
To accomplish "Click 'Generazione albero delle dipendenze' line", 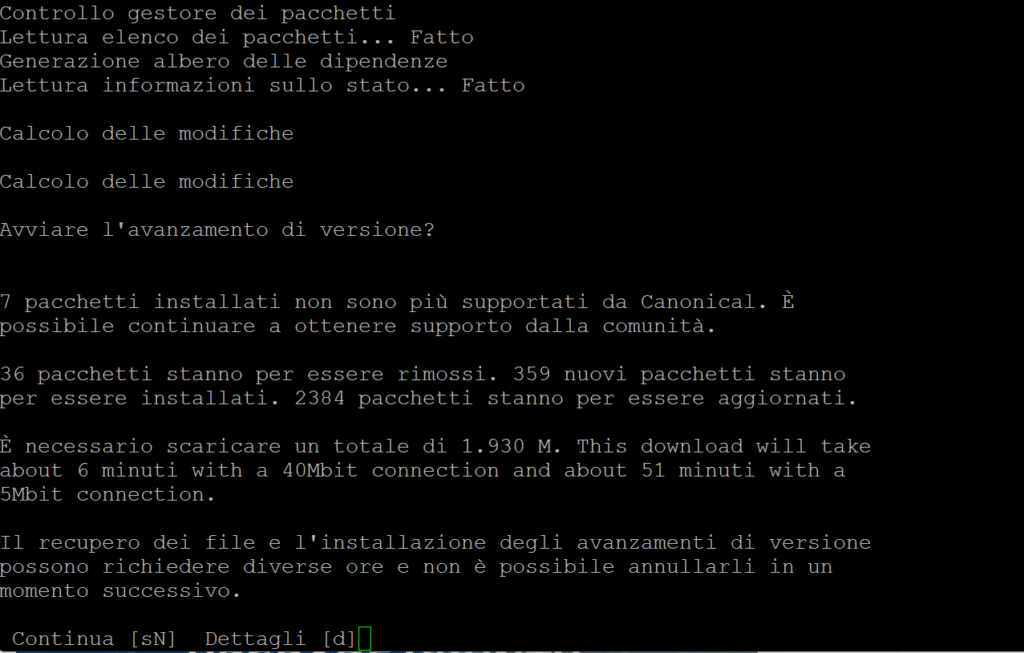I will 224,61.
